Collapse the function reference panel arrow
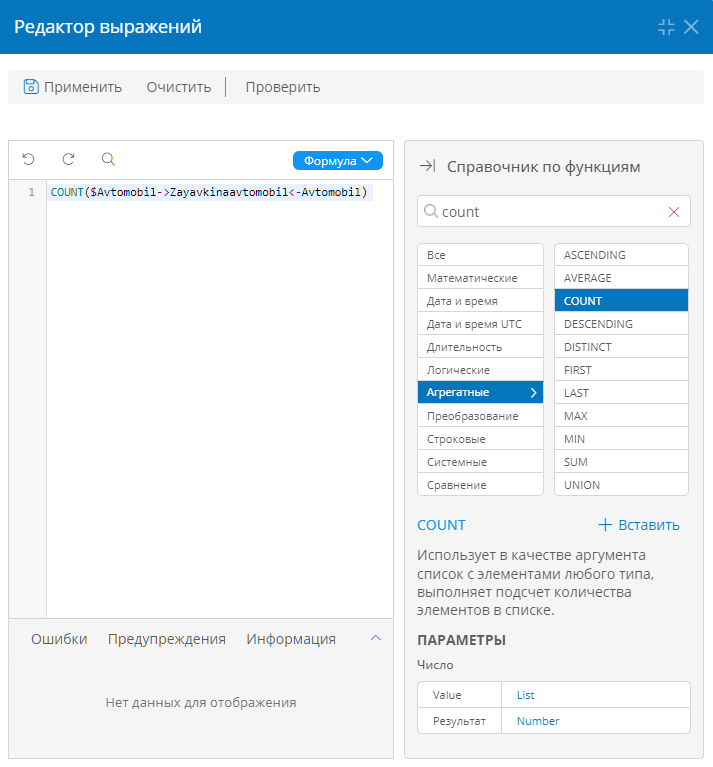This screenshot has height=767, width=713. click(427, 166)
